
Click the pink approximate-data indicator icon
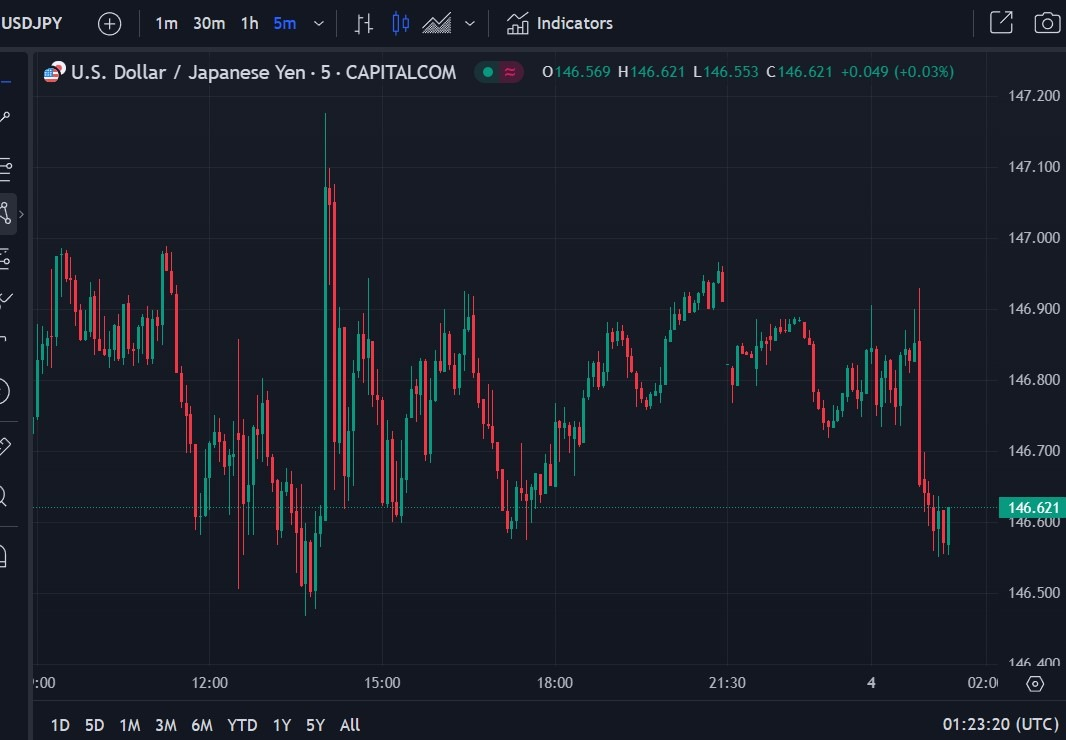tap(510, 71)
